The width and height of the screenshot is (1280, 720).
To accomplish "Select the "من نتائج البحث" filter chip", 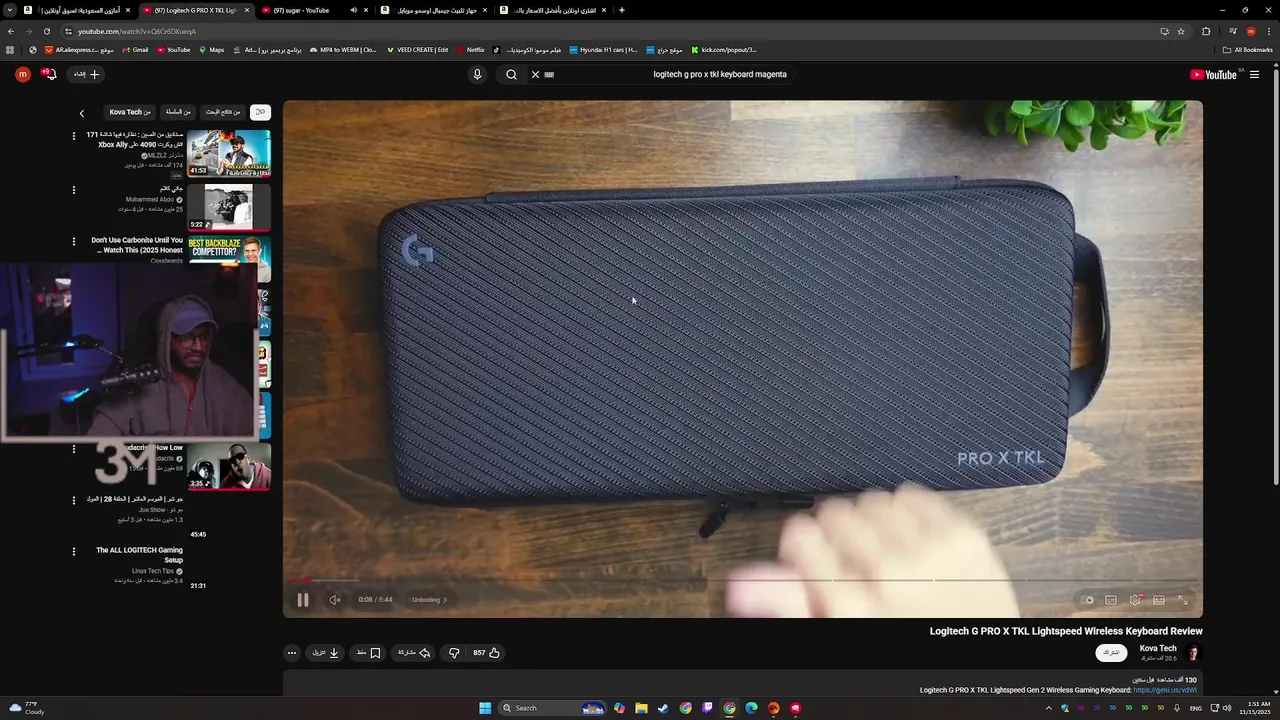I will (223, 112).
